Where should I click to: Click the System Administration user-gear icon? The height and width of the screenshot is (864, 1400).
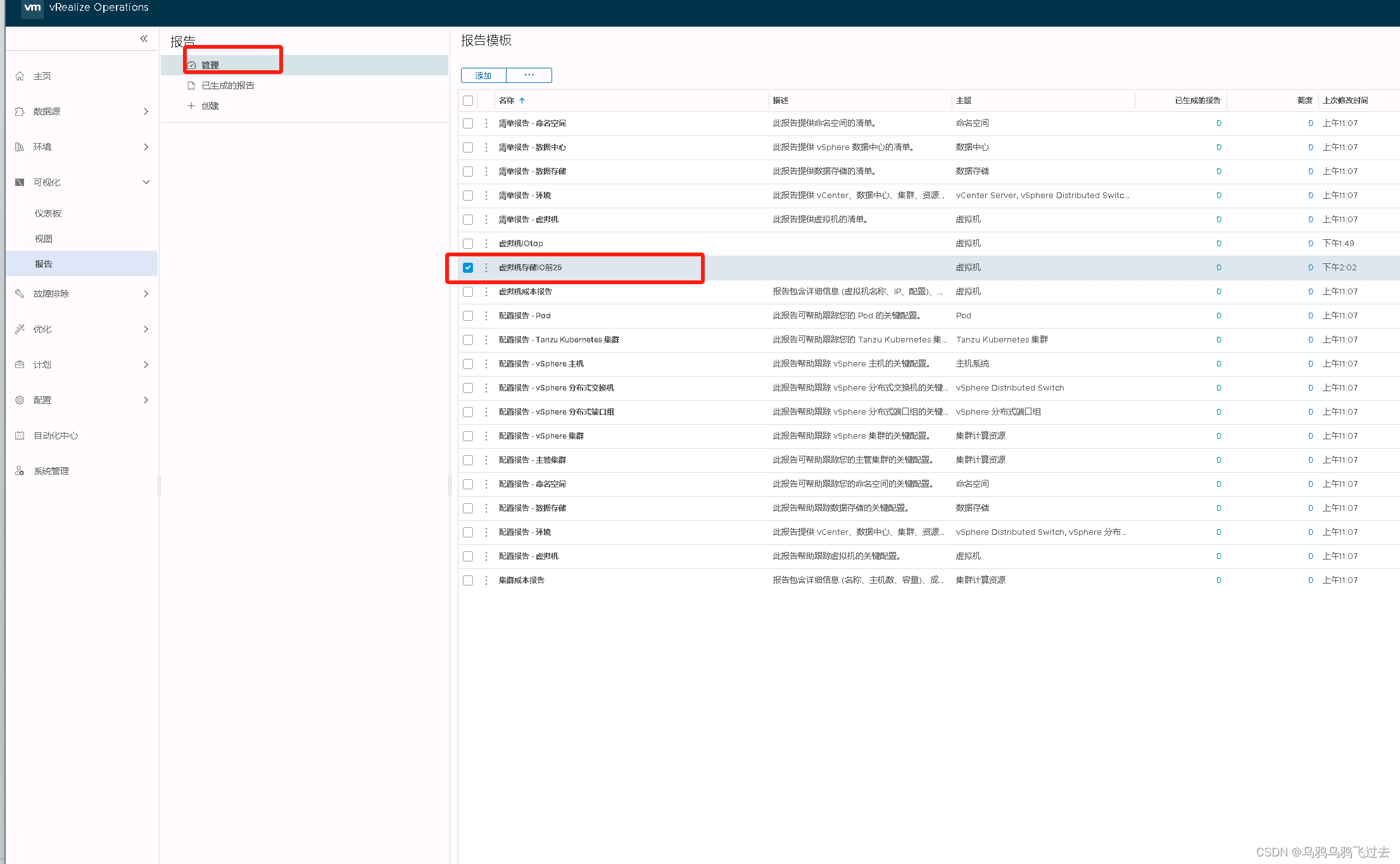[x=20, y=471]
